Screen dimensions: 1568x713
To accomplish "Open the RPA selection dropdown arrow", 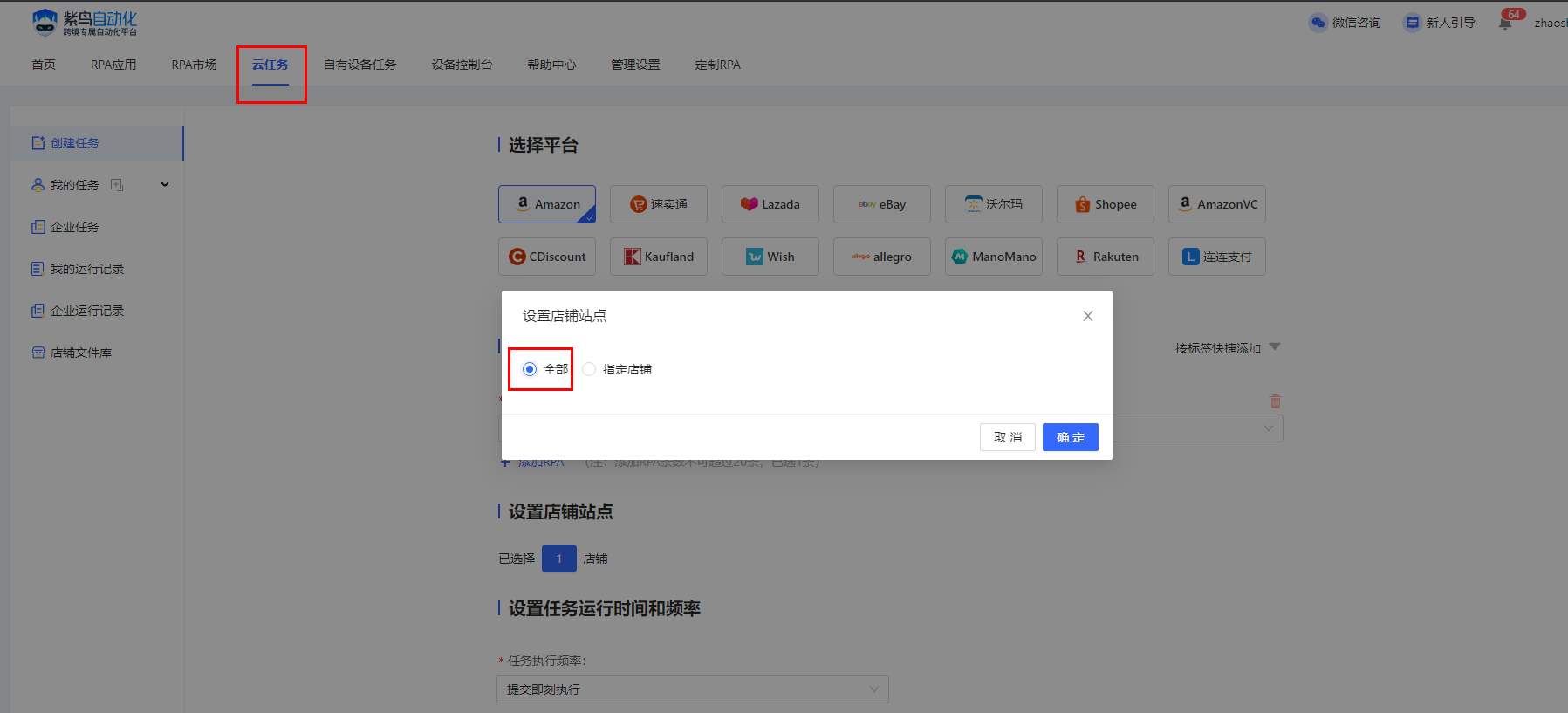I will tap(1269, 428).
